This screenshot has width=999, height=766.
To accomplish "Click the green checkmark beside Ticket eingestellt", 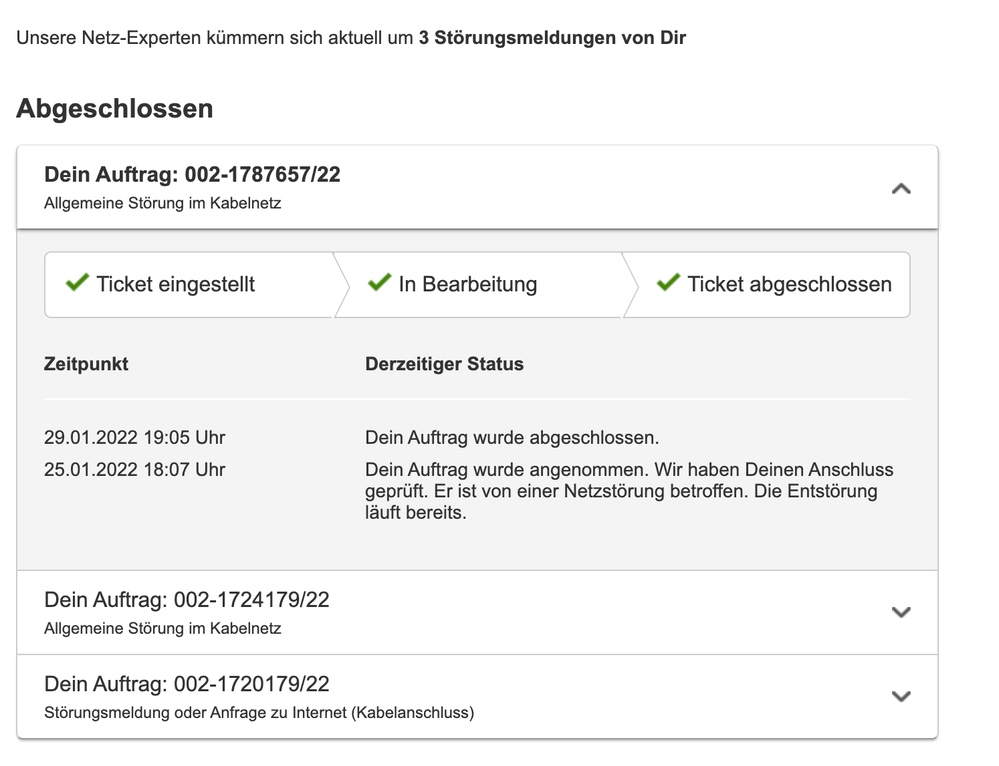I will (x=77, y=284).
